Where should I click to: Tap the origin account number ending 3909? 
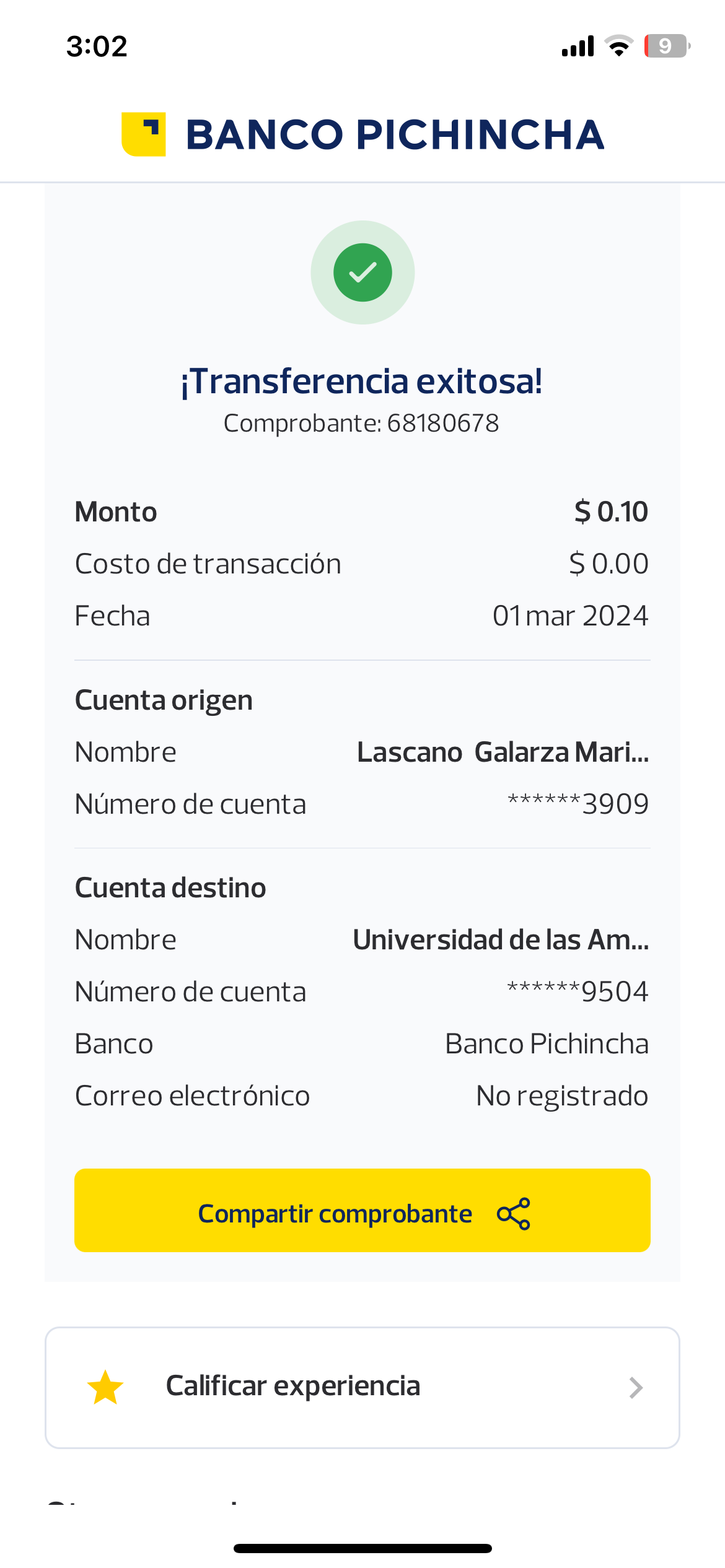tap(578, 804)
